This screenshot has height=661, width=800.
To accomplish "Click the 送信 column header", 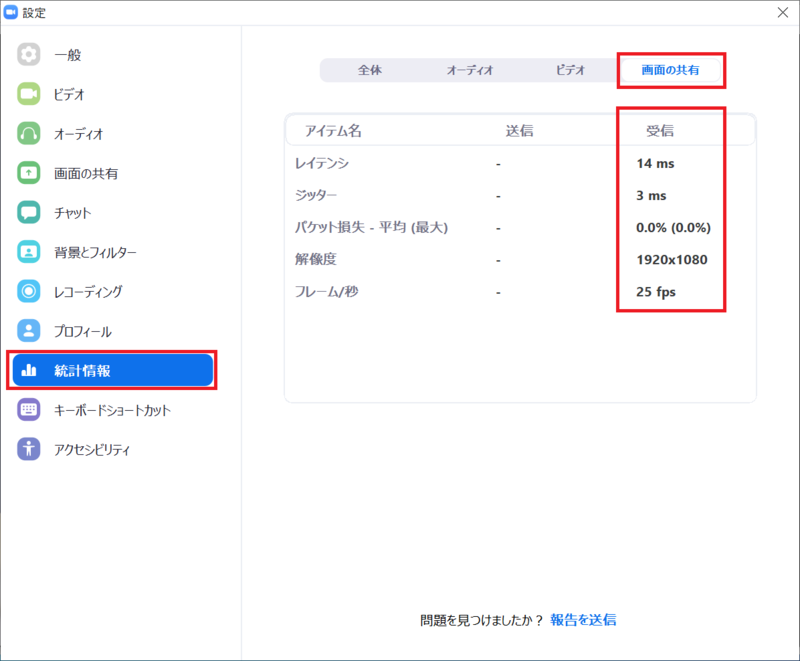I will tap(519, 131).
